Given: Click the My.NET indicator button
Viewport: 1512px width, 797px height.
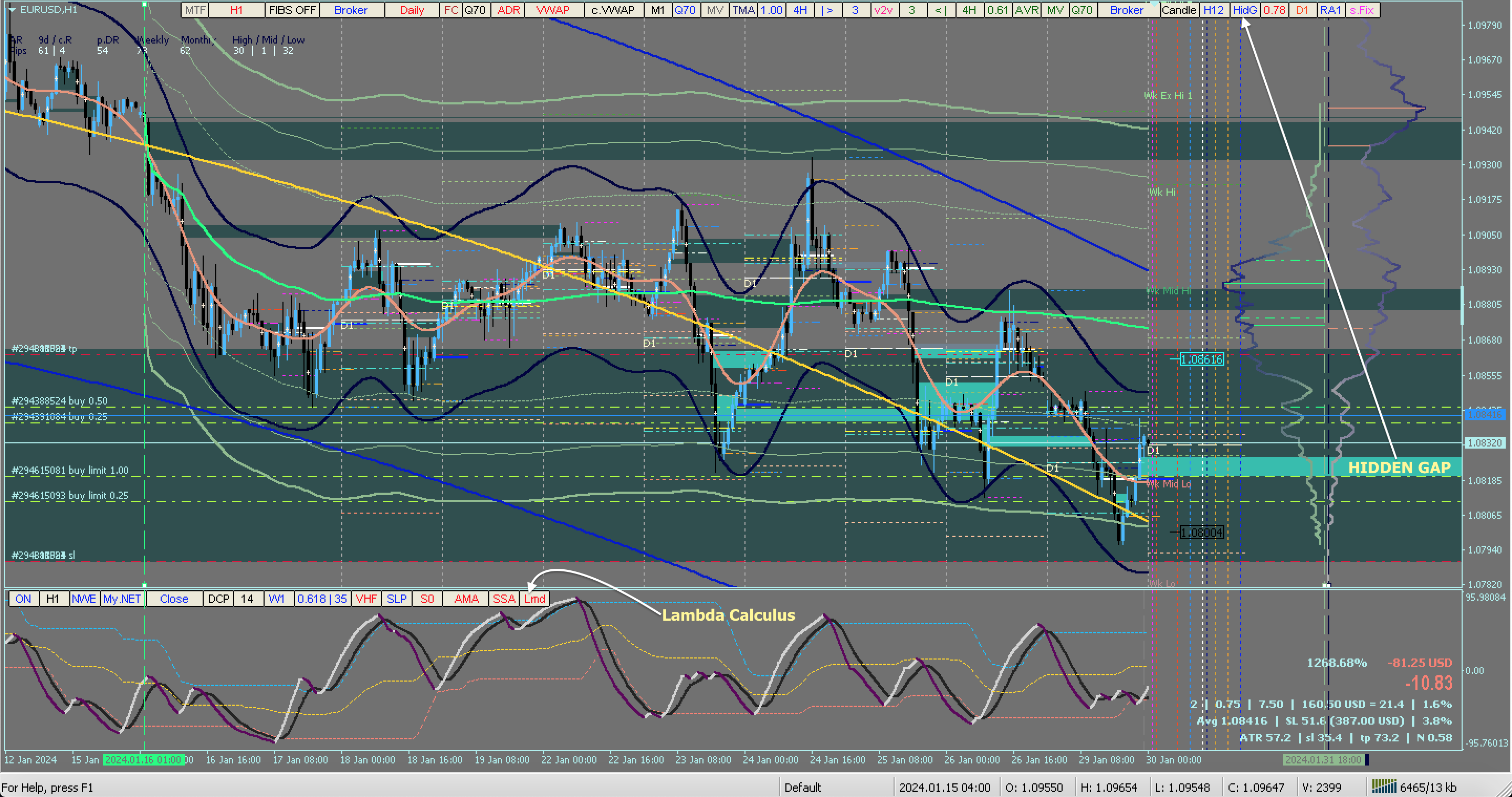Looking at the screenshot, I should click(x=122, y=599).
